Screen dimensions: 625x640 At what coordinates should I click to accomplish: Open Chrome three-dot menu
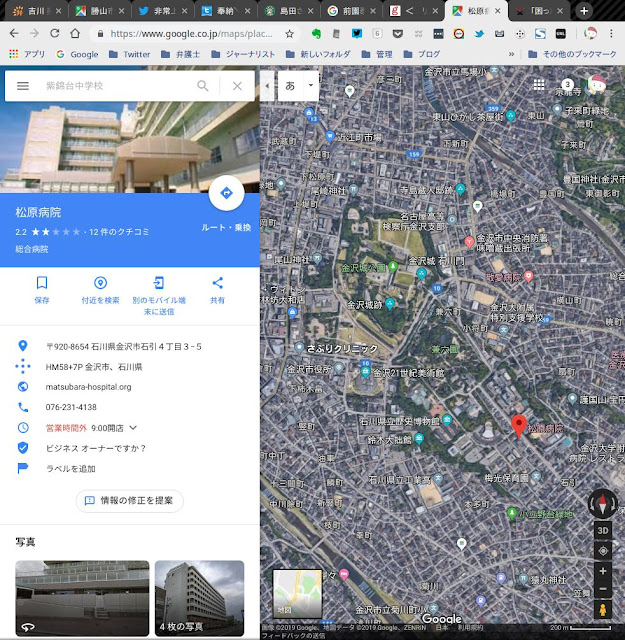click(x=611, y=34)
